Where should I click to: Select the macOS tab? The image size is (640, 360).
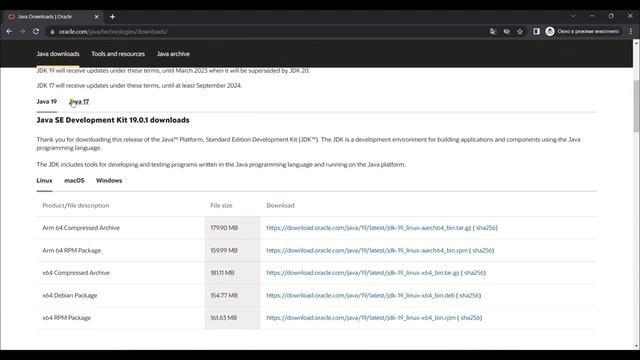click(74, 180)
